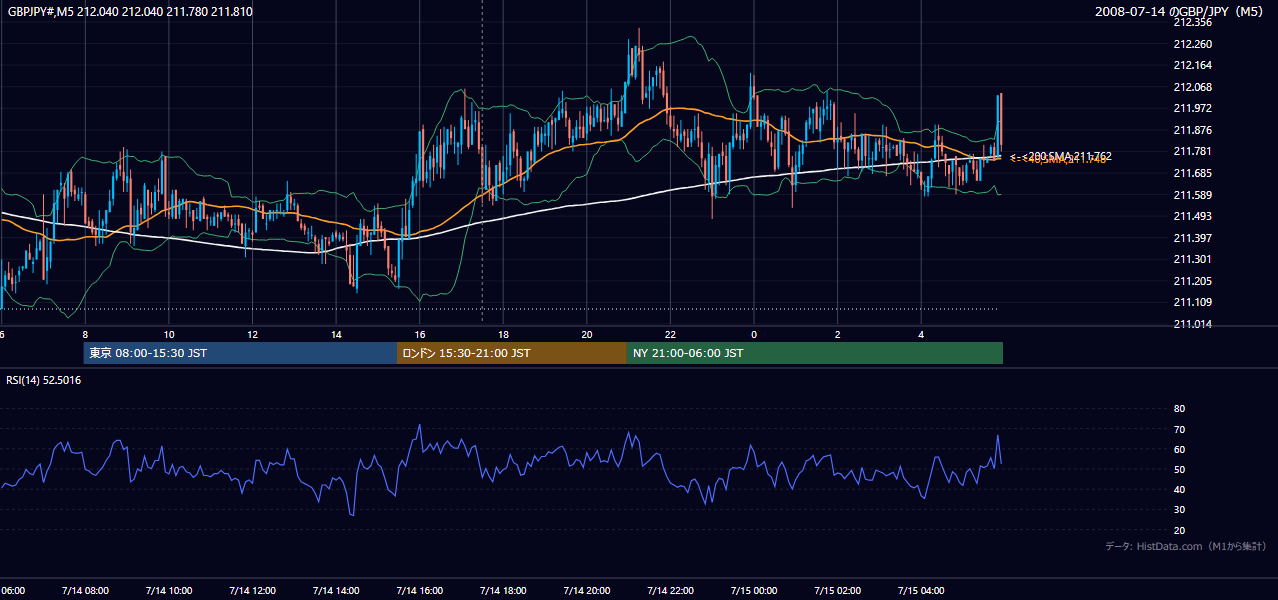
Task: Click RSI scale value 40
Action: click(1179, 489)
